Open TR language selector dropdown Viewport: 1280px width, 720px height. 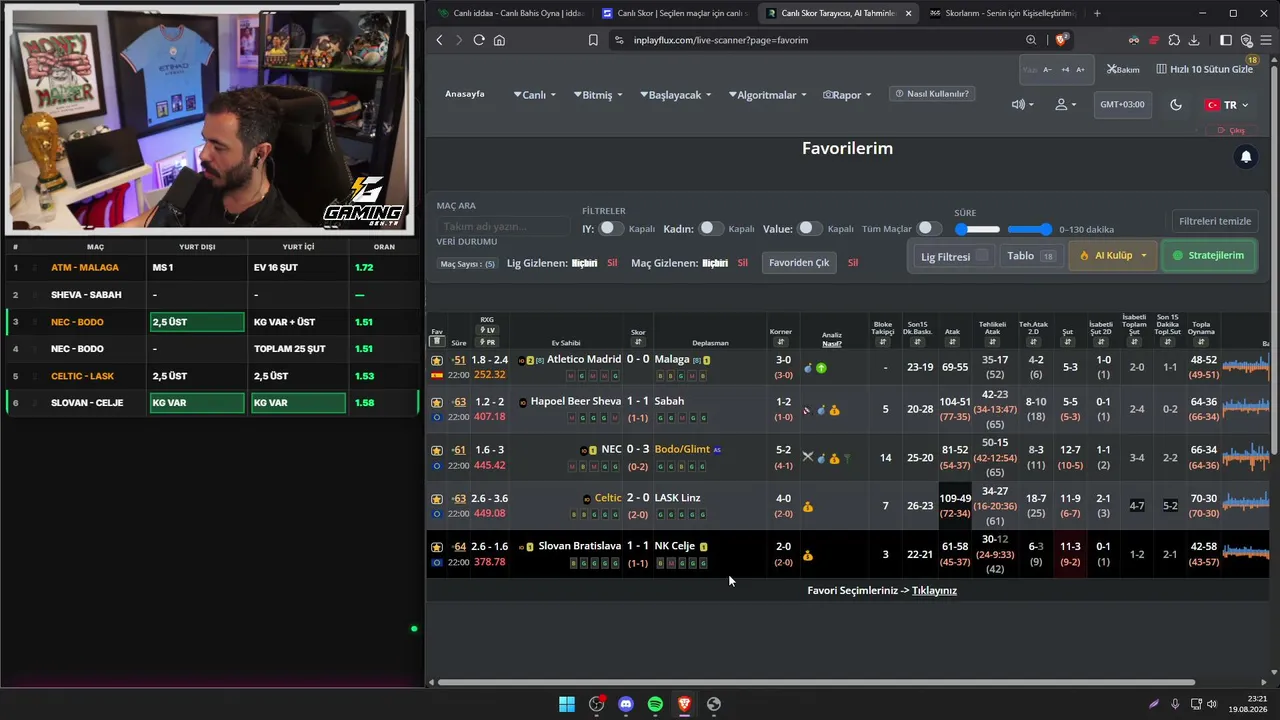click(x=1226, y=105)
